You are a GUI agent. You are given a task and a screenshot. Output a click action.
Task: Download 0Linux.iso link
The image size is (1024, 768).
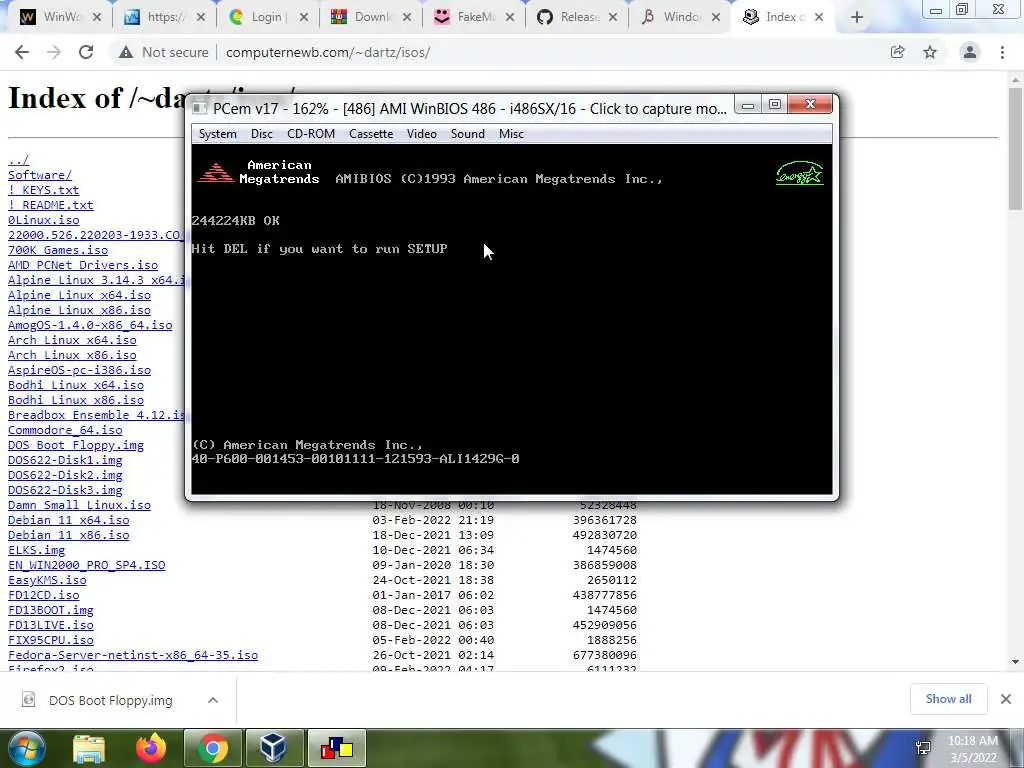pyautogui.click(x=43, y=220)
